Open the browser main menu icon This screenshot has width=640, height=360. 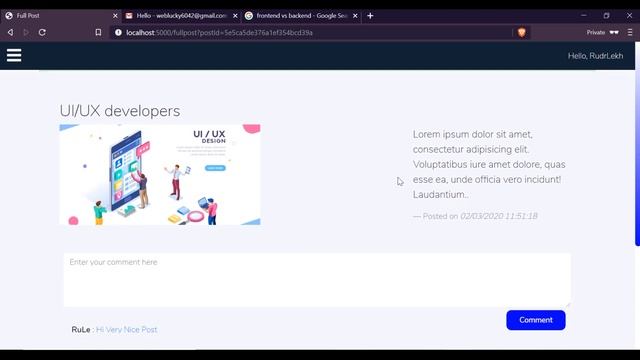tap(630, 32)
